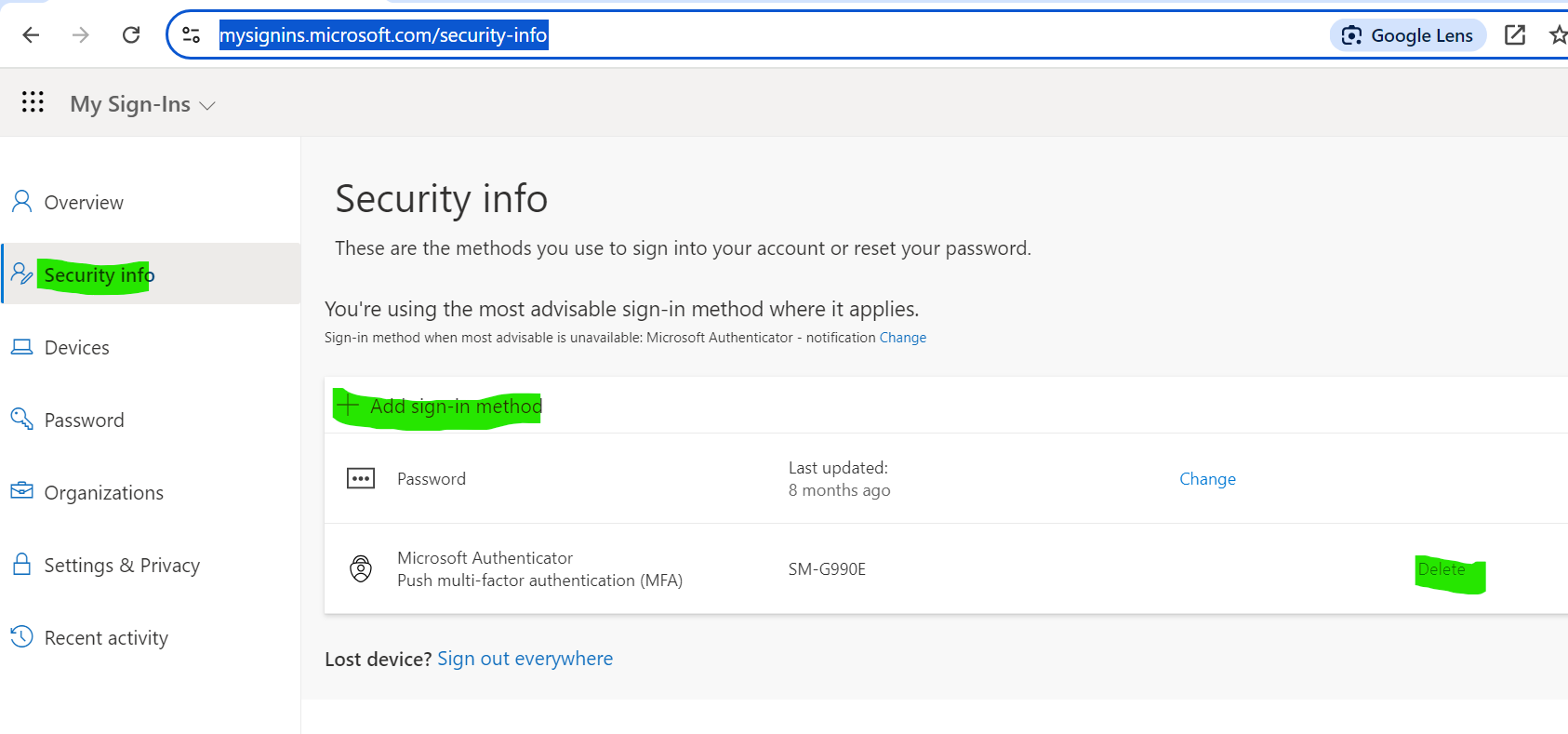Go back with the browser back arrow
Image resolution: width=1568 pixels, height=734 pixels.
coord(31,35)
